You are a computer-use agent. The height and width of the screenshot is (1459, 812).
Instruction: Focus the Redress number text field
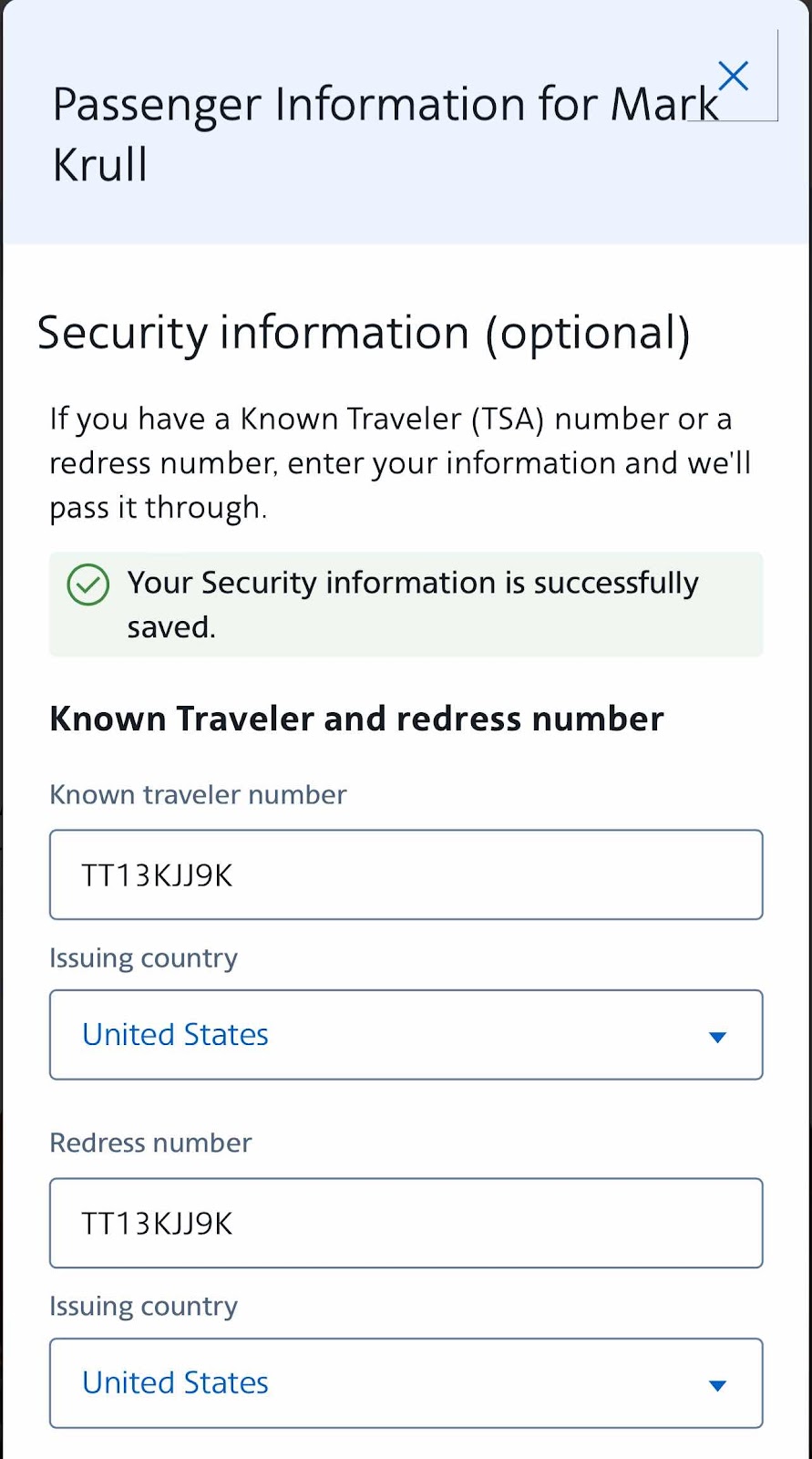click(406, 1223)
